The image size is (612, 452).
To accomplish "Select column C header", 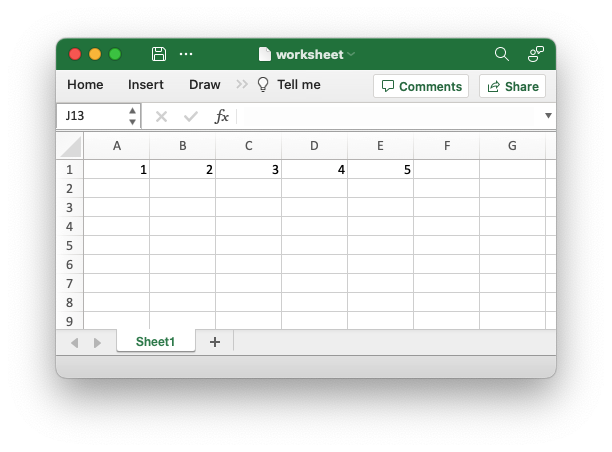I will pos(248,146).
